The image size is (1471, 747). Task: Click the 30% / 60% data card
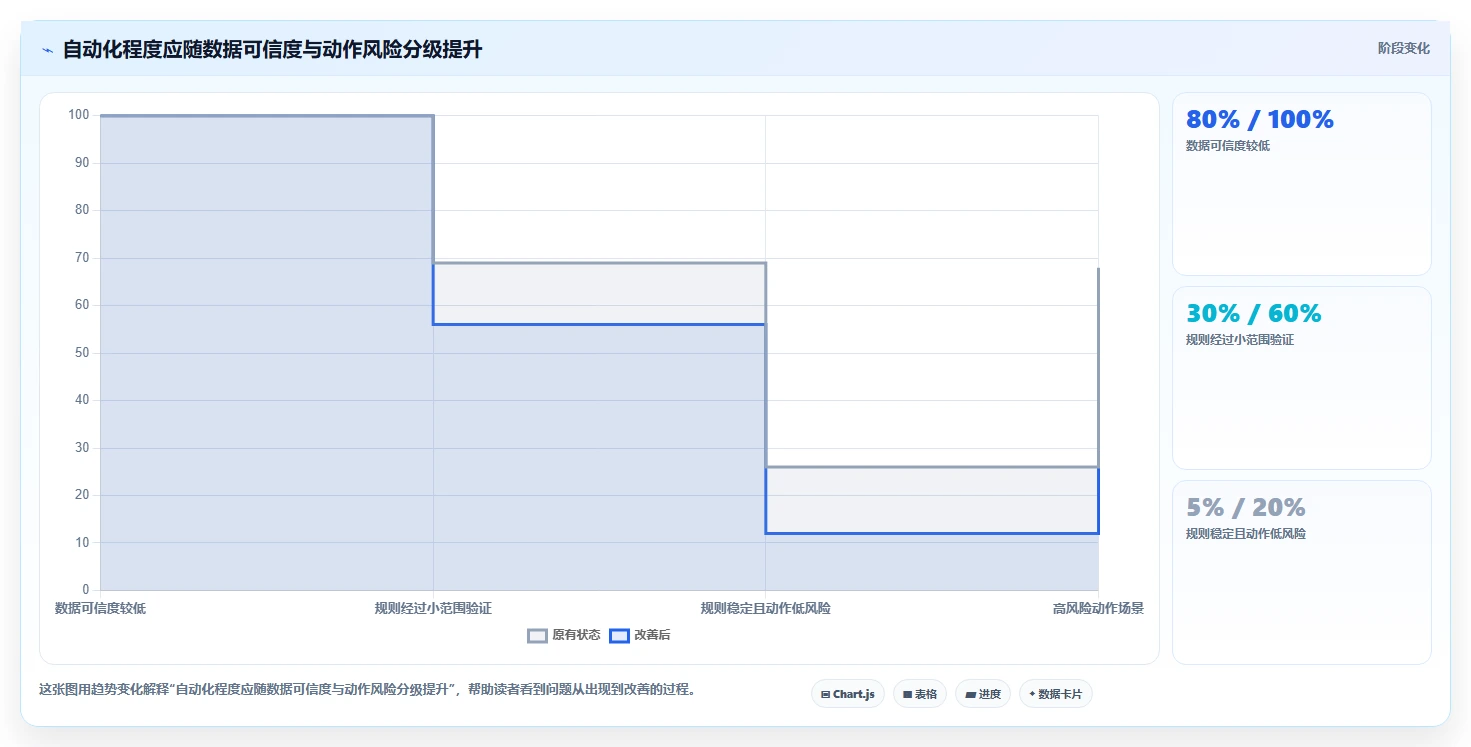click(1301, 378)
